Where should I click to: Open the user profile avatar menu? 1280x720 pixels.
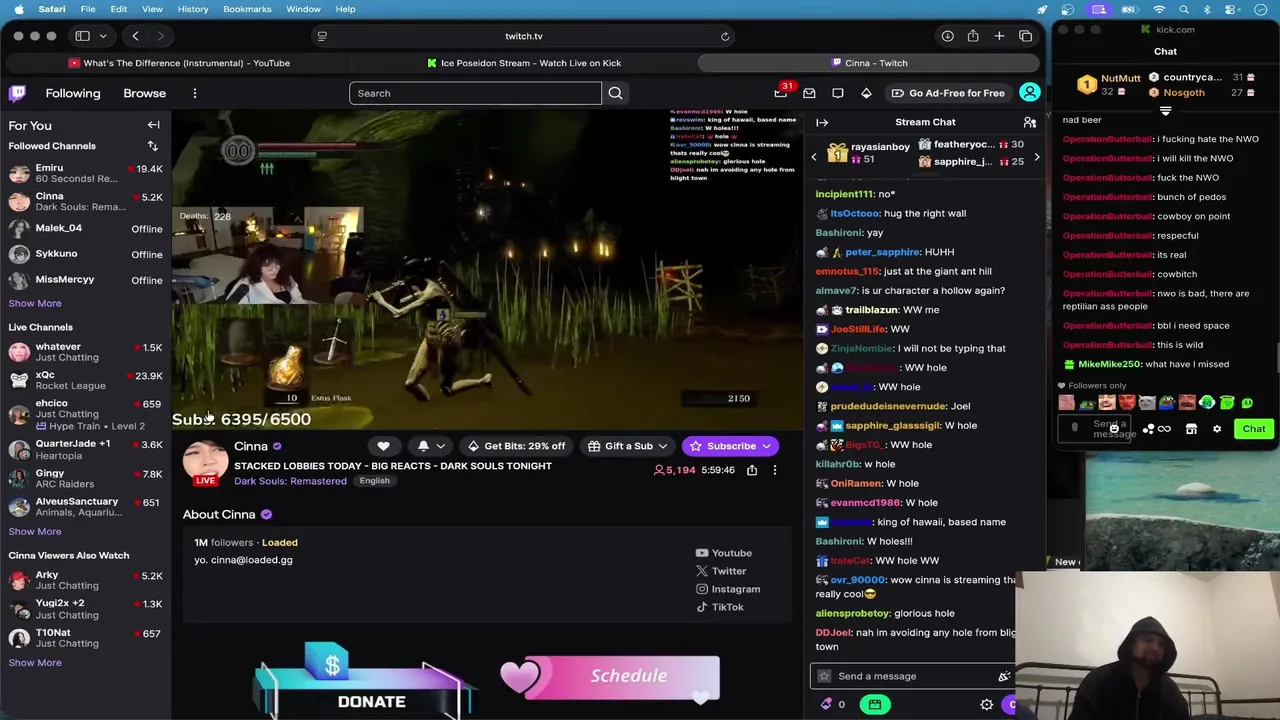[1029, 93]
